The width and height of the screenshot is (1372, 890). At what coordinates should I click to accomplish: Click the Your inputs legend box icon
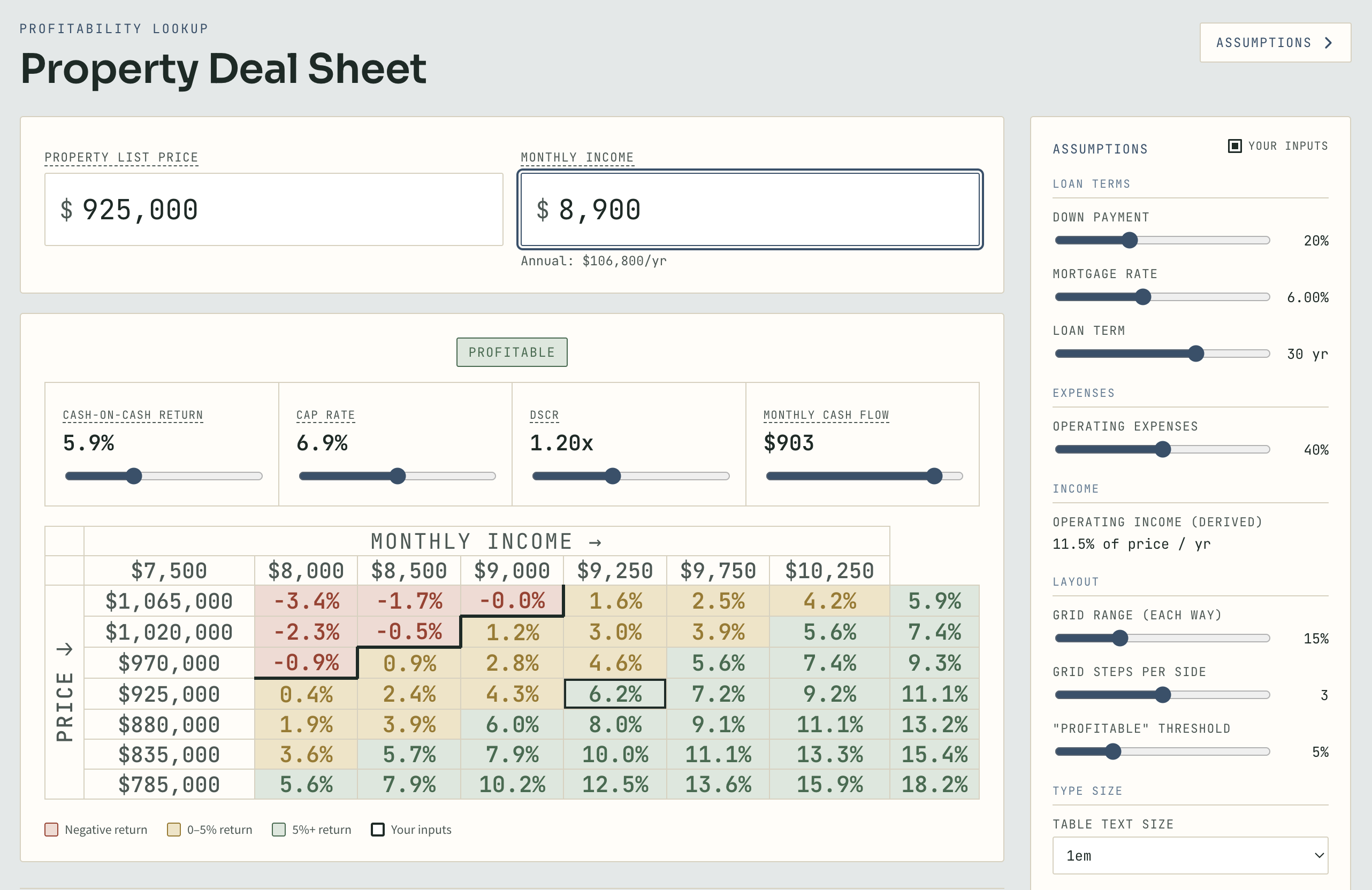pos(378,830)
